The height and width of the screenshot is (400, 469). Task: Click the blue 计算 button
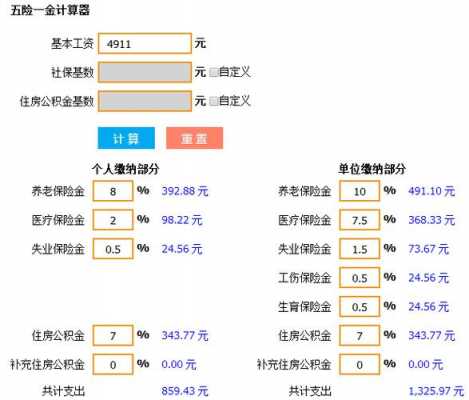[126, 138]
